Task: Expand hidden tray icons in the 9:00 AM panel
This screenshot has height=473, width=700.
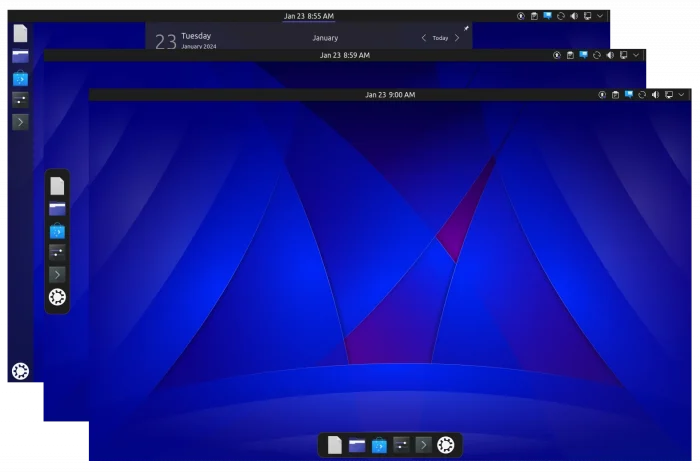Action: point(681,95)
